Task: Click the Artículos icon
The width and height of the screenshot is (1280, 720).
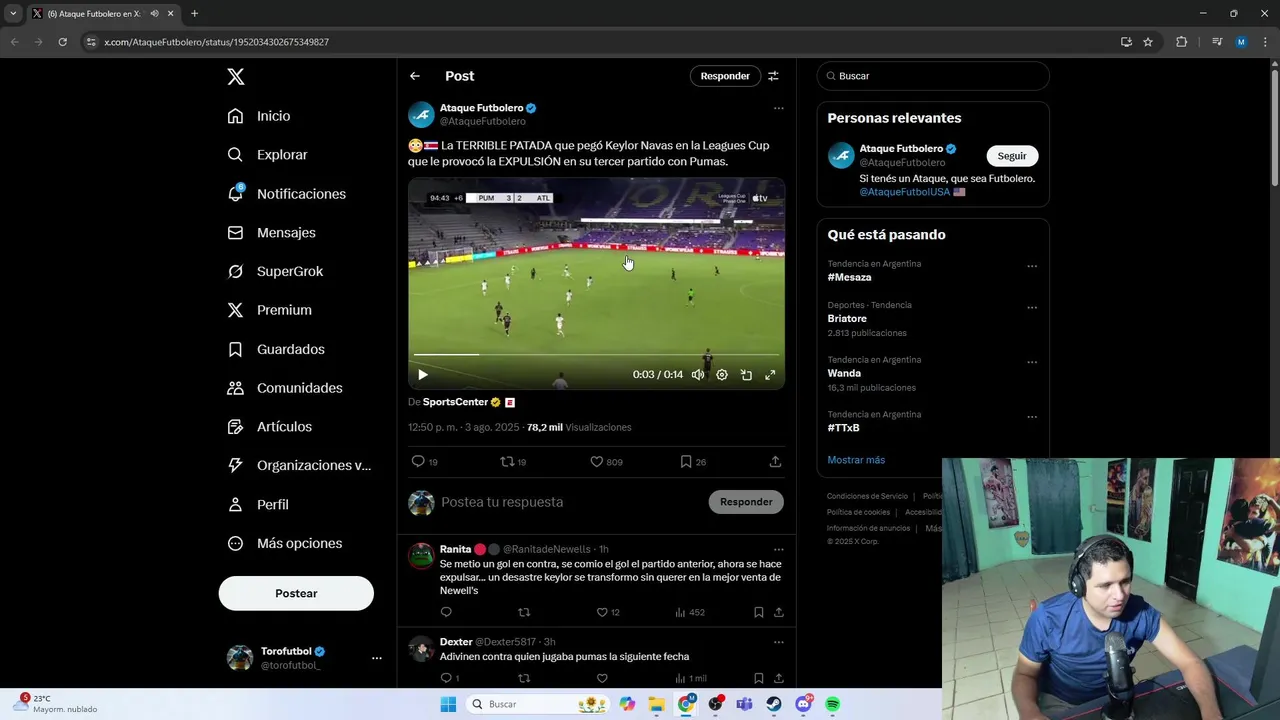Action: coord(235,427)
